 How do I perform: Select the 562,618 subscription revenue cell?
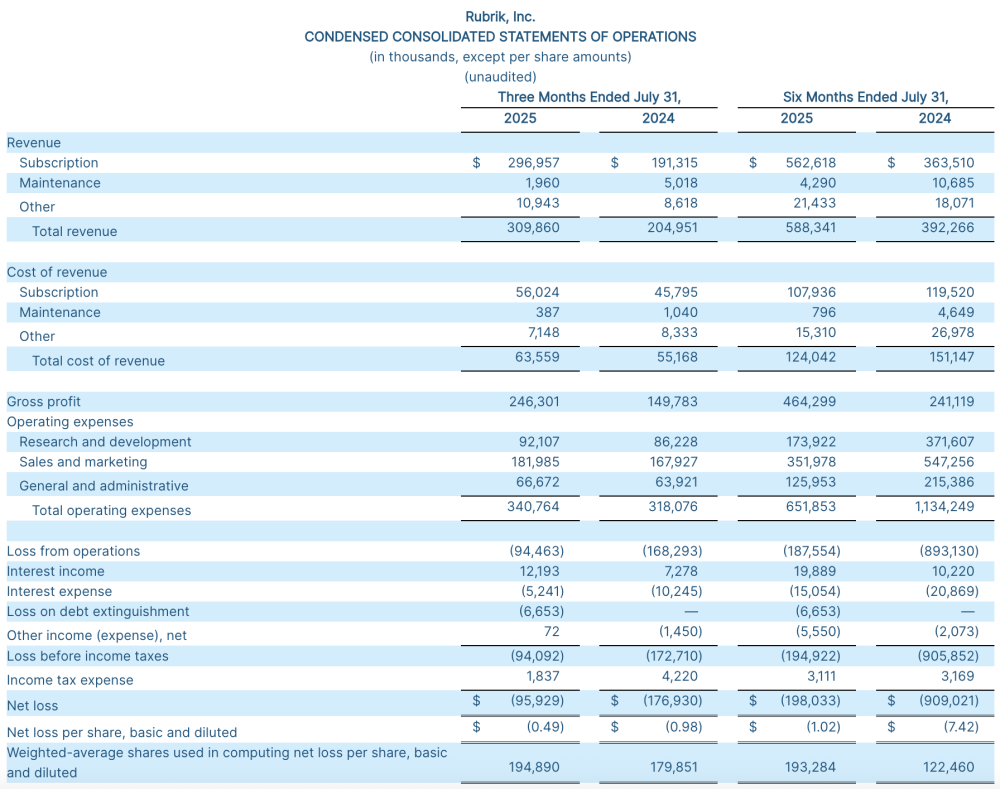click(810, 163)
